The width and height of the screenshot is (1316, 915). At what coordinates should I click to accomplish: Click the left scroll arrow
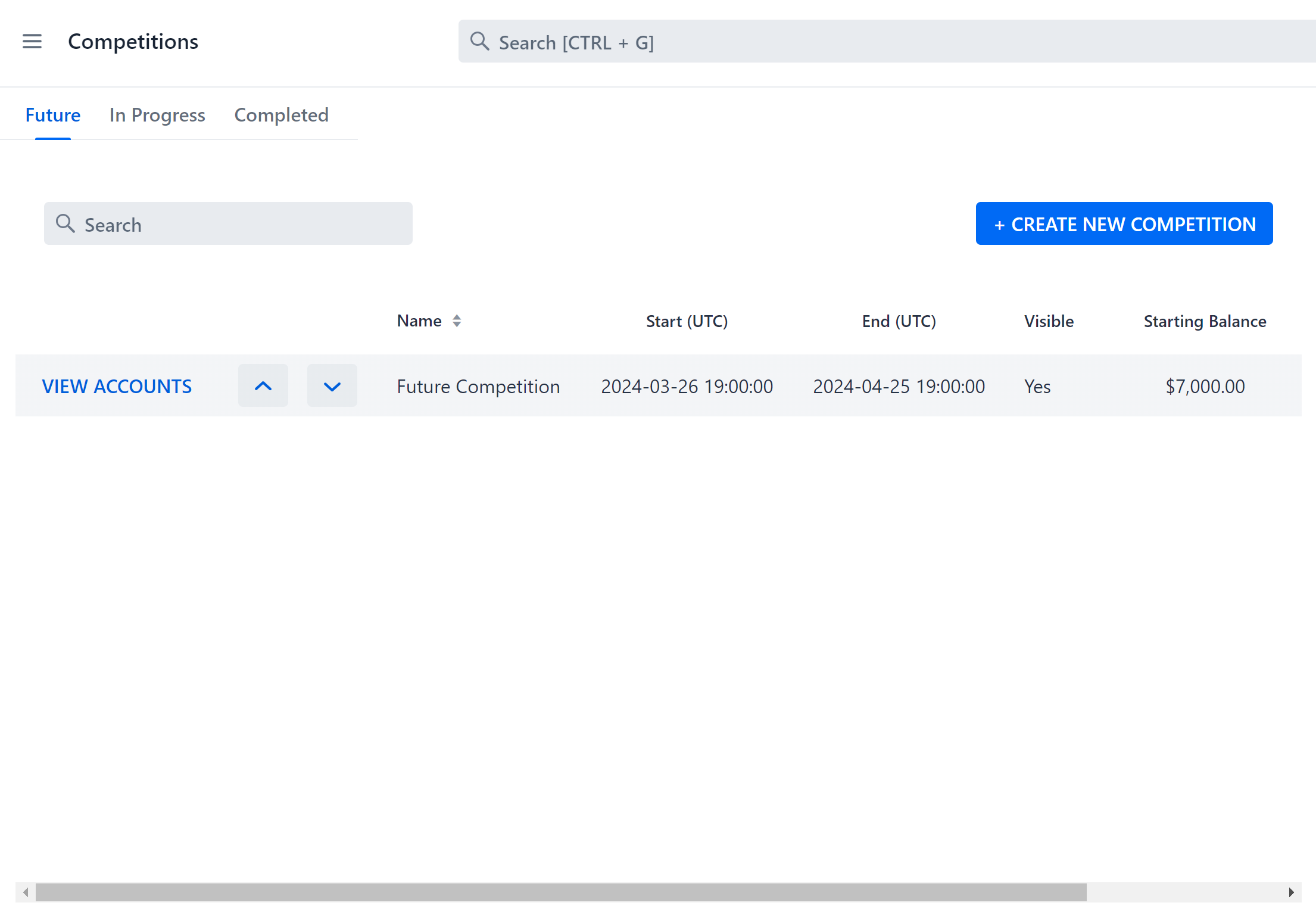click(26, 892)
